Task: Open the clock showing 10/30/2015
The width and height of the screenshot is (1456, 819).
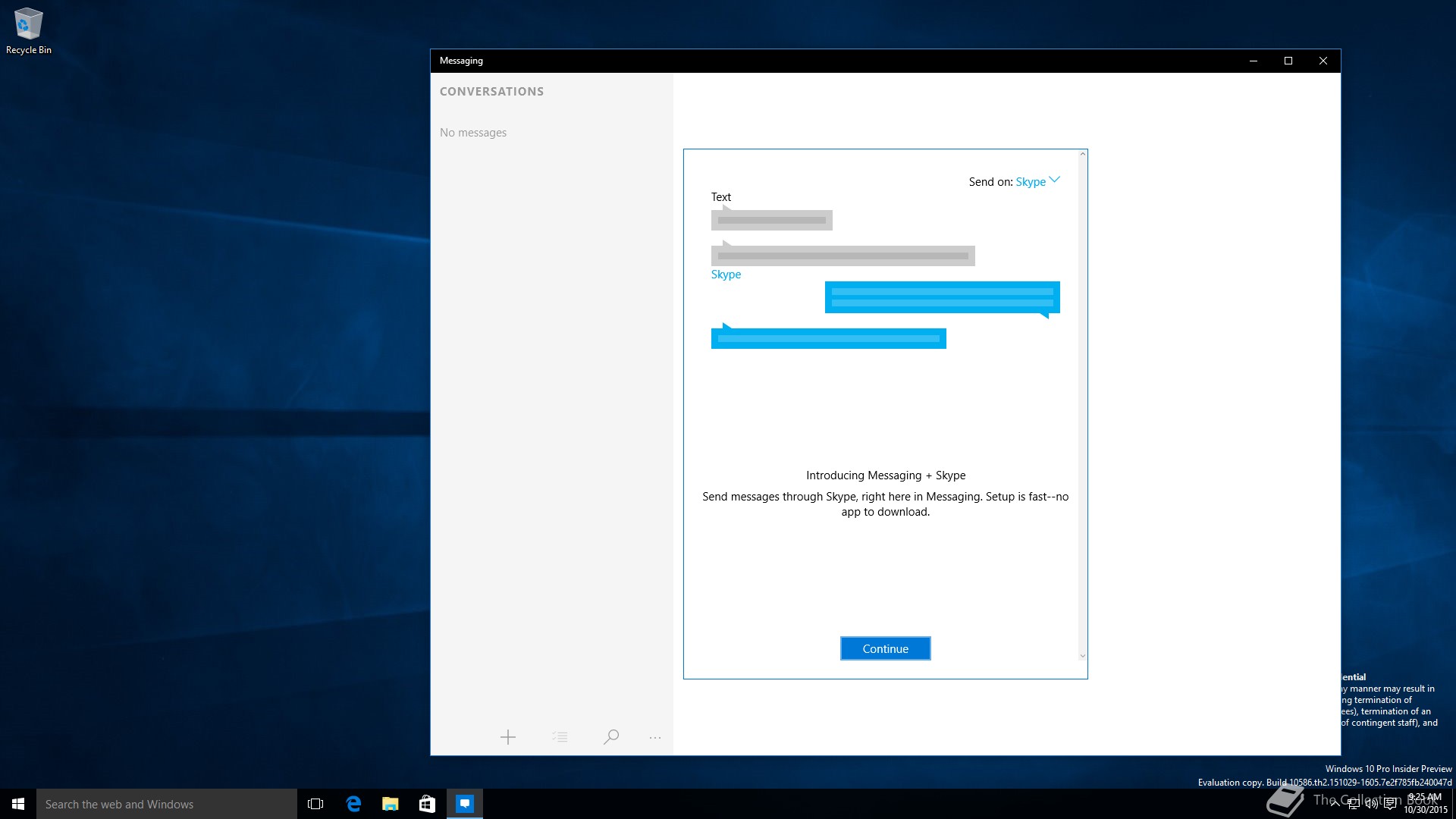Action: 1426,804
